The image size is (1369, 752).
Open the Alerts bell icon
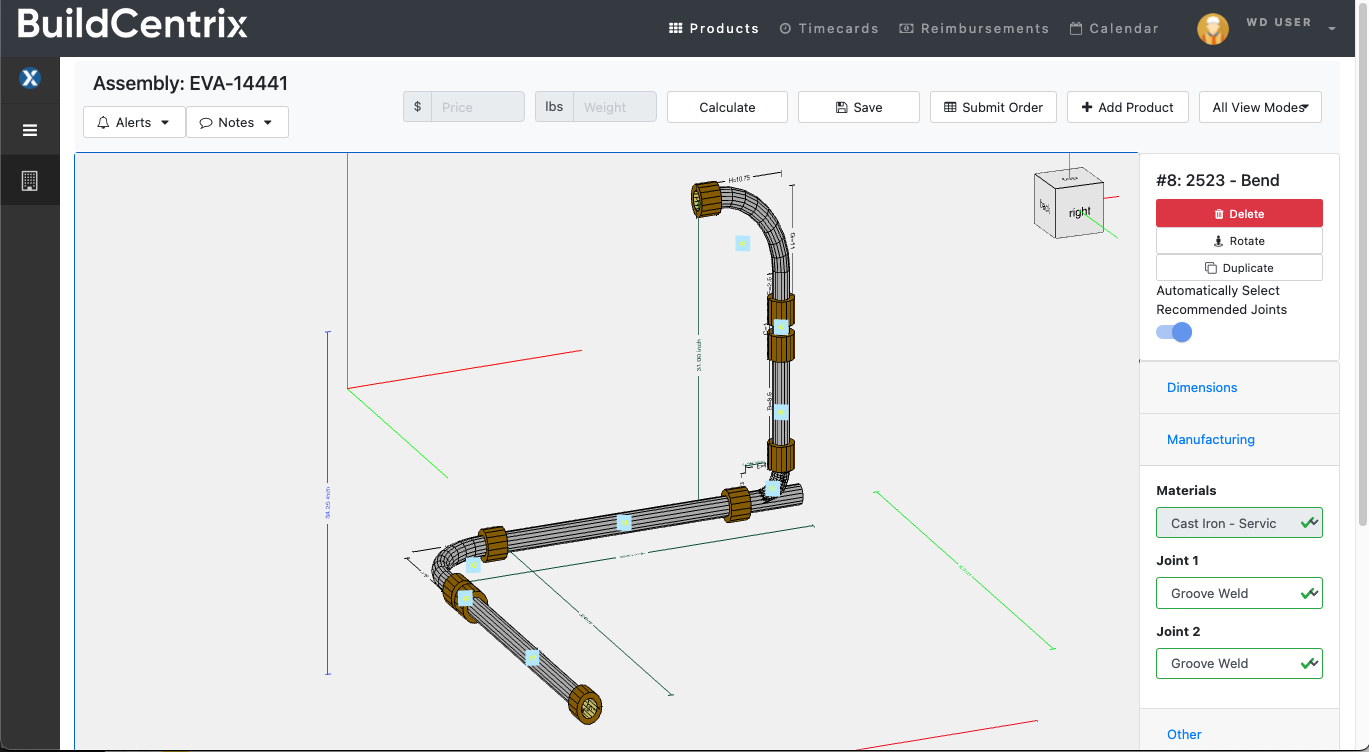pos(104,122)
